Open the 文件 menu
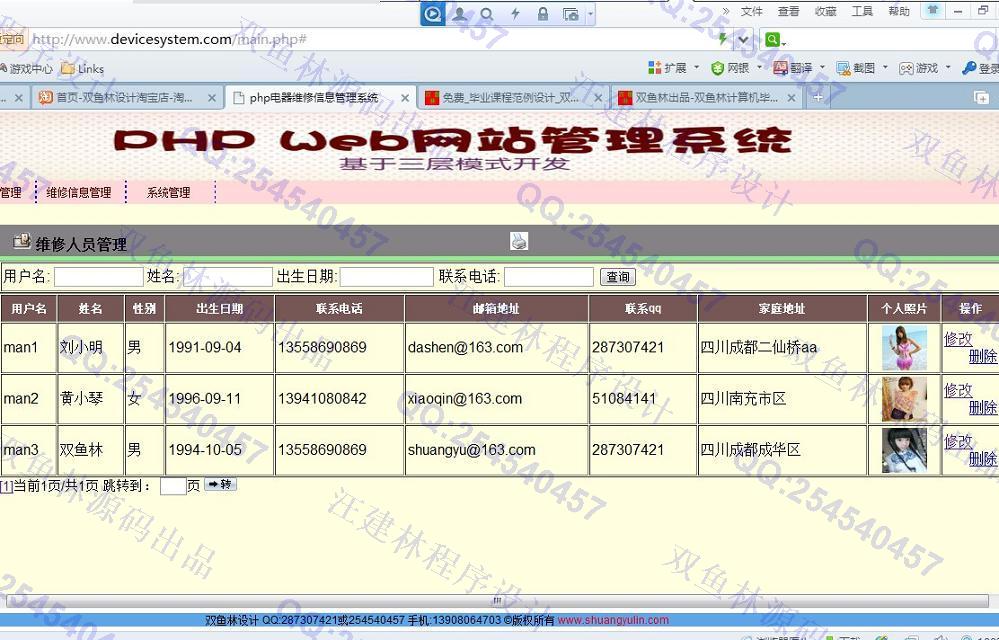 point(751,11)
